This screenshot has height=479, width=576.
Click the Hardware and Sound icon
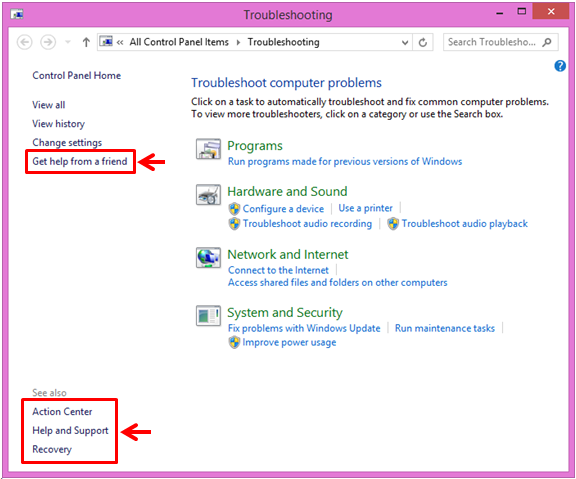click(208, 195)
